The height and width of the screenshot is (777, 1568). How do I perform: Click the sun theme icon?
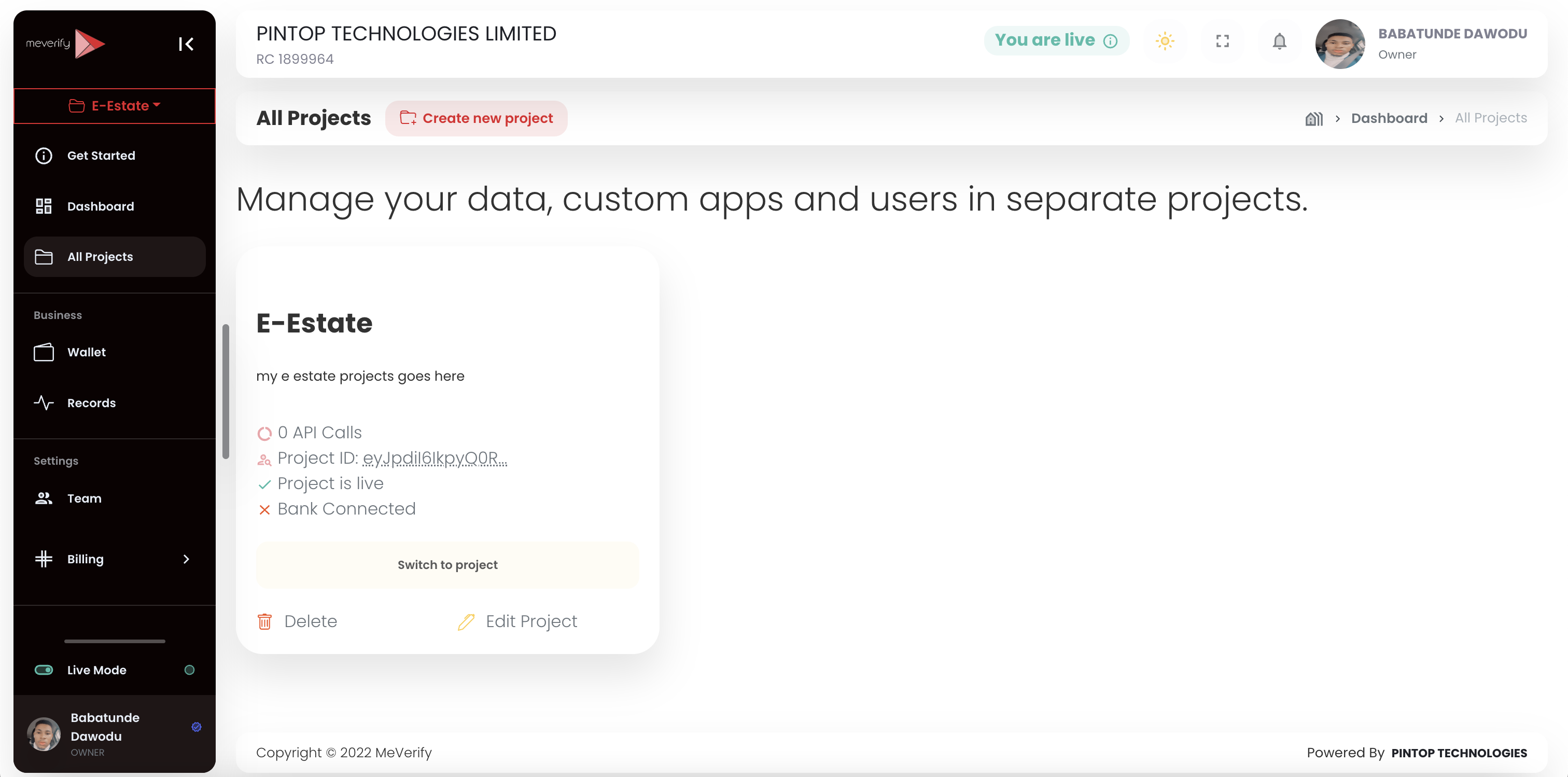pos(1165,41)
